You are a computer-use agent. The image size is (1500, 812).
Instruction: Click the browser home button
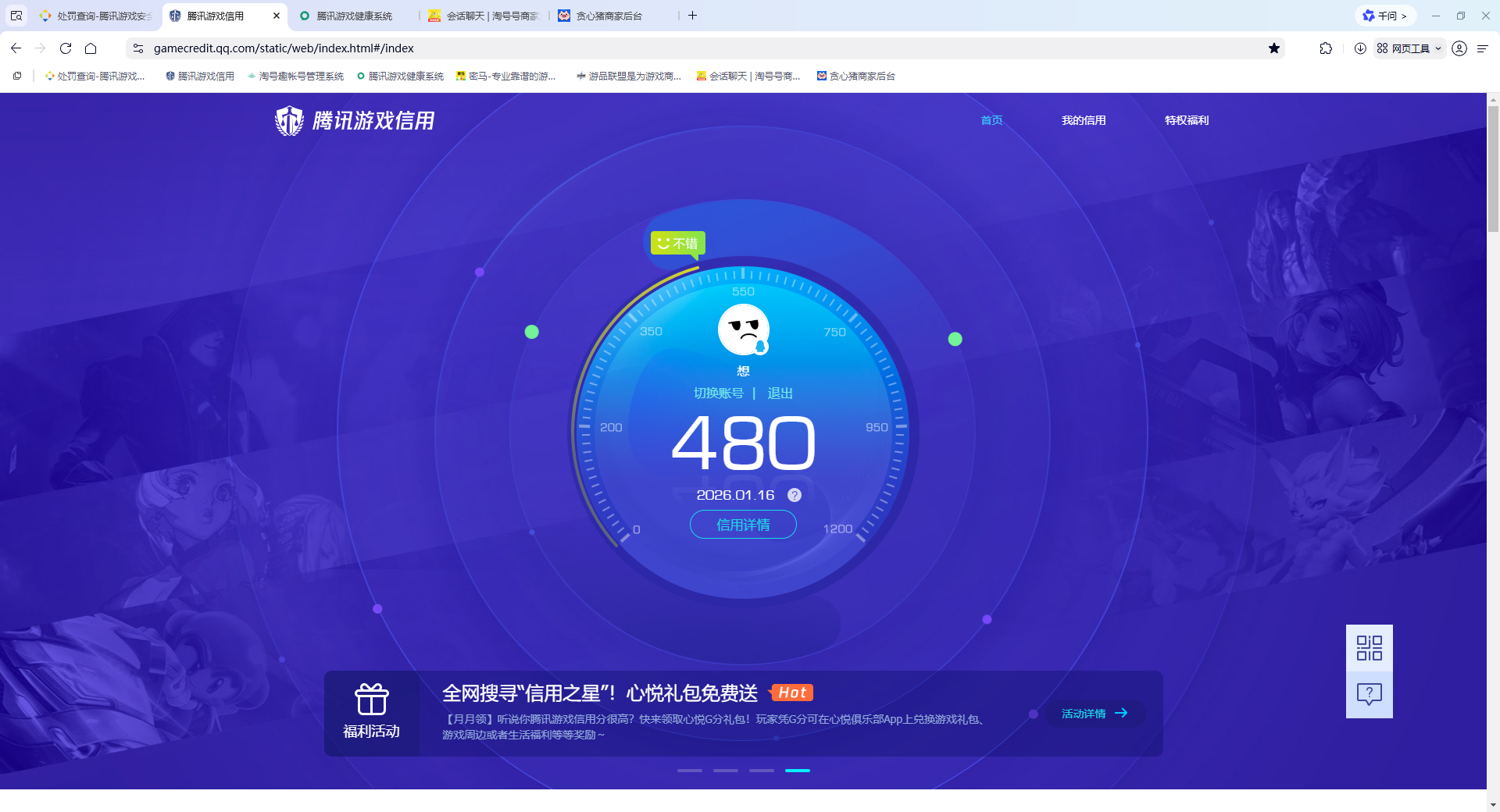tap(91, 48)
